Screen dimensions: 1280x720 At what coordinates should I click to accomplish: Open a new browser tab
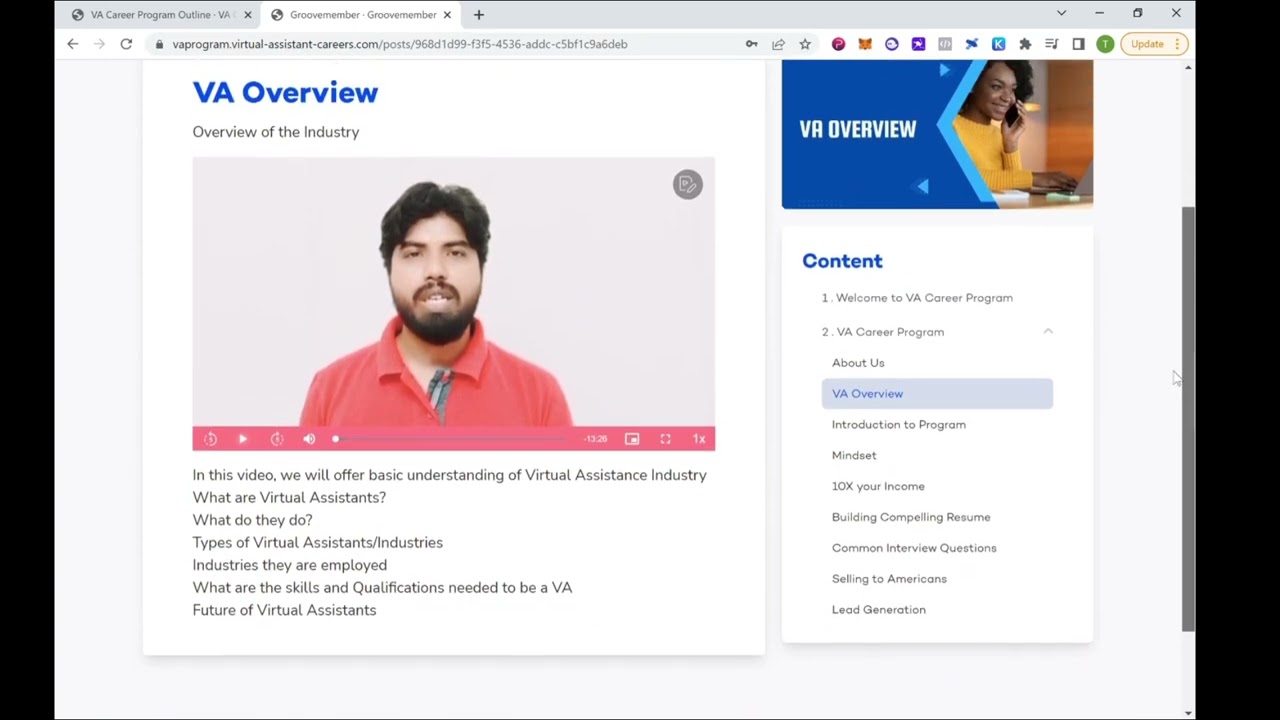479,15
